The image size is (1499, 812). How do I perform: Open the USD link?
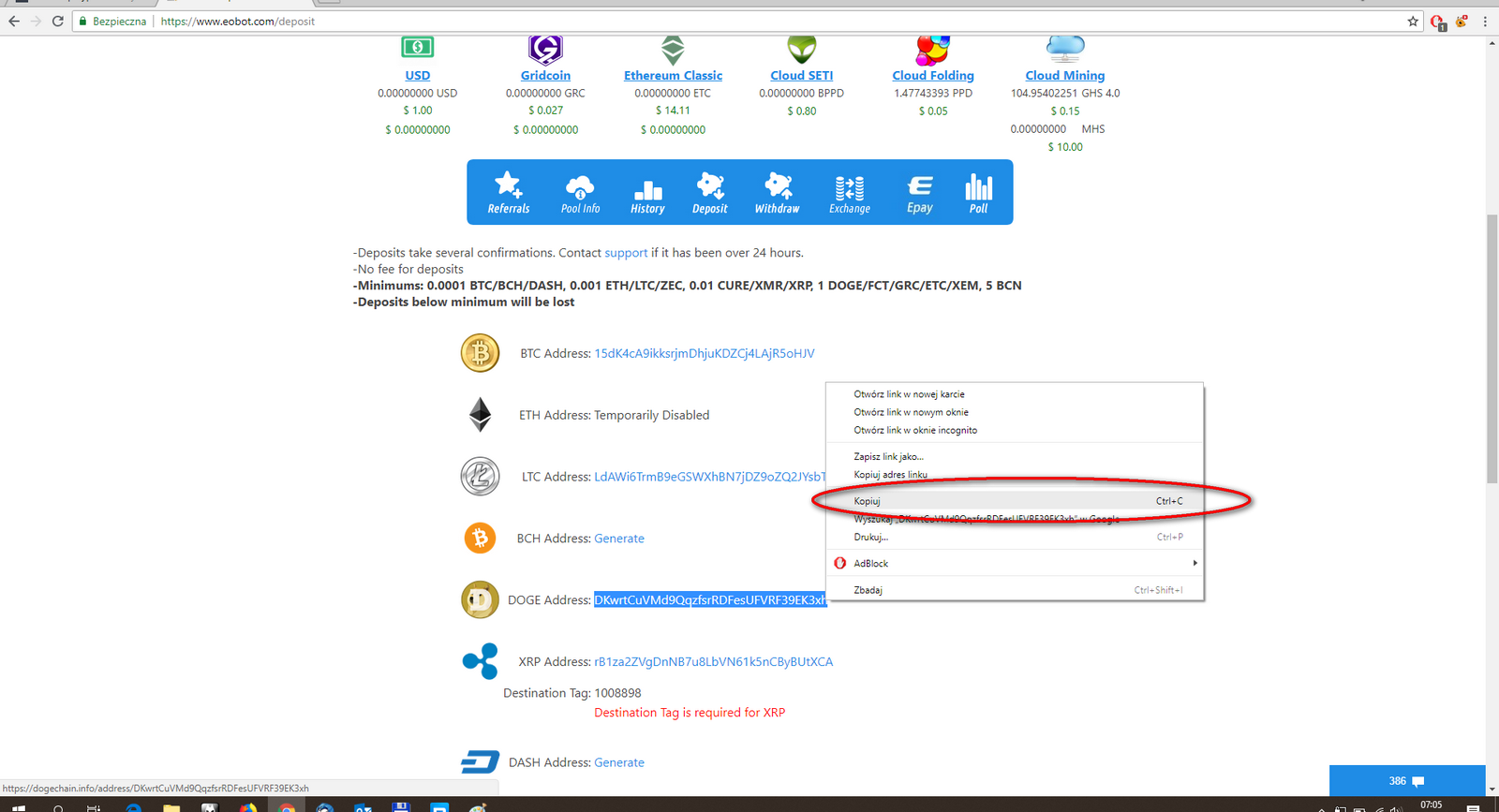[418, 75]
